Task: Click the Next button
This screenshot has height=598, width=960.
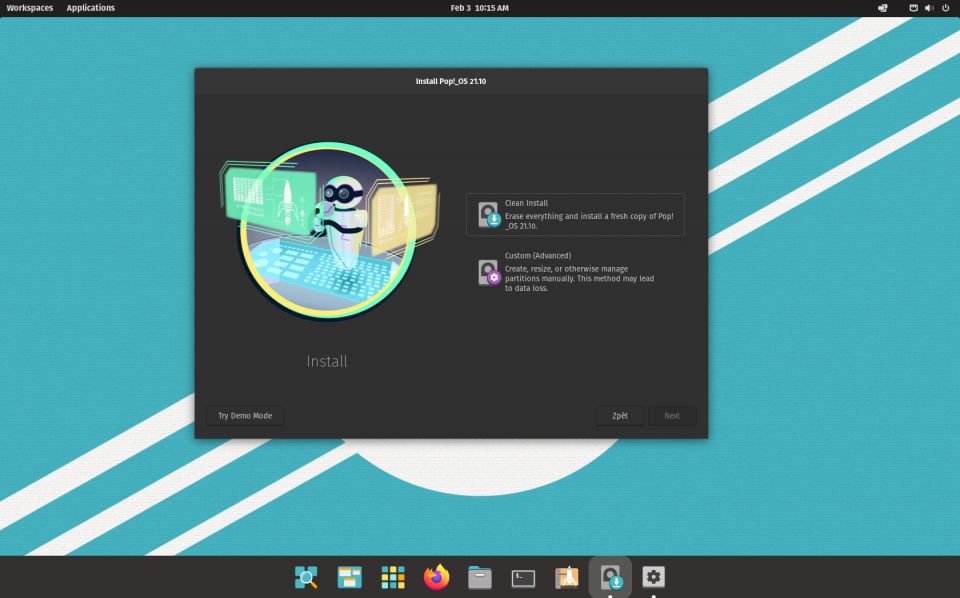Action: [672, 416]
